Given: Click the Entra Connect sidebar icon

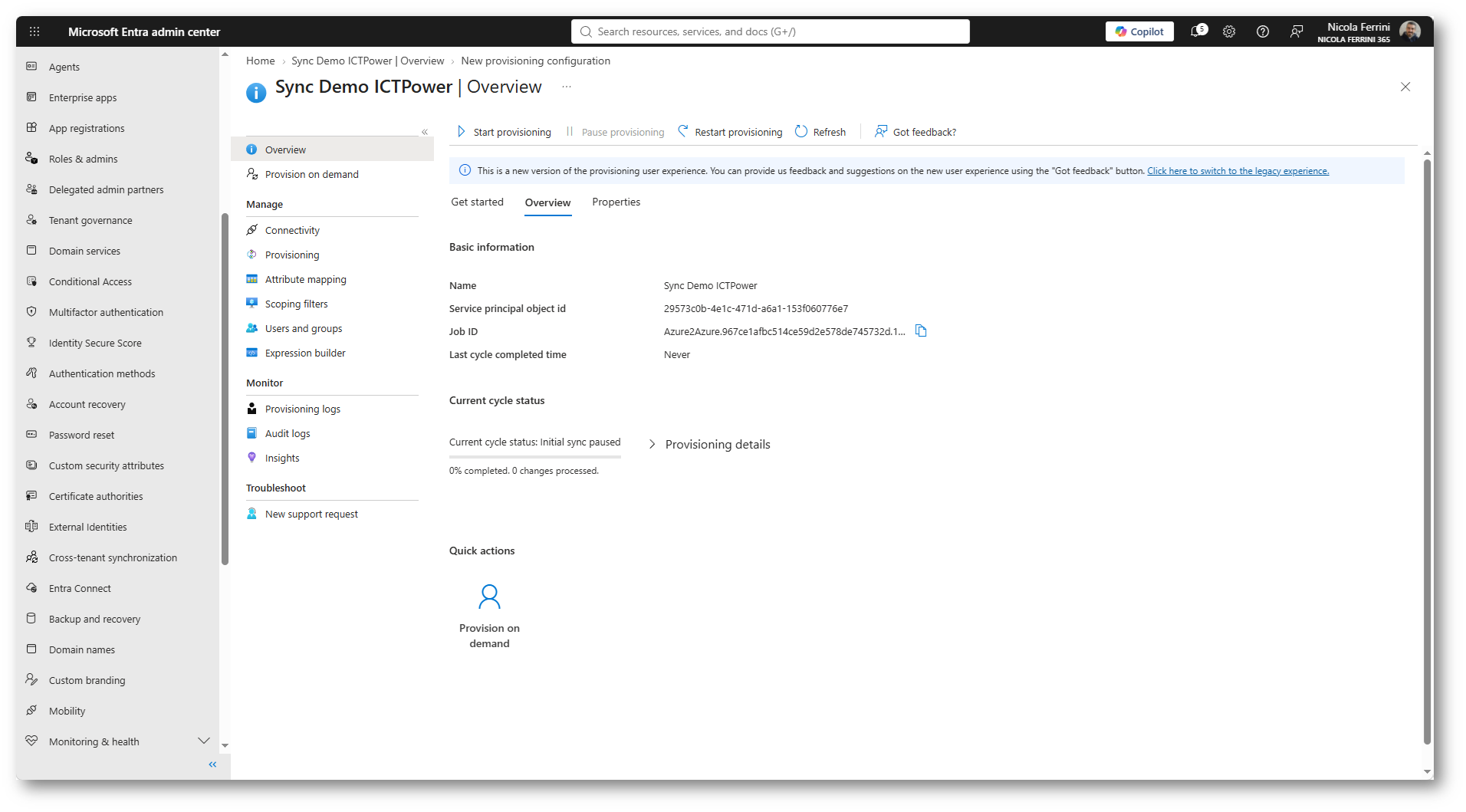Looking at the screenshot, I should [31, 588].
